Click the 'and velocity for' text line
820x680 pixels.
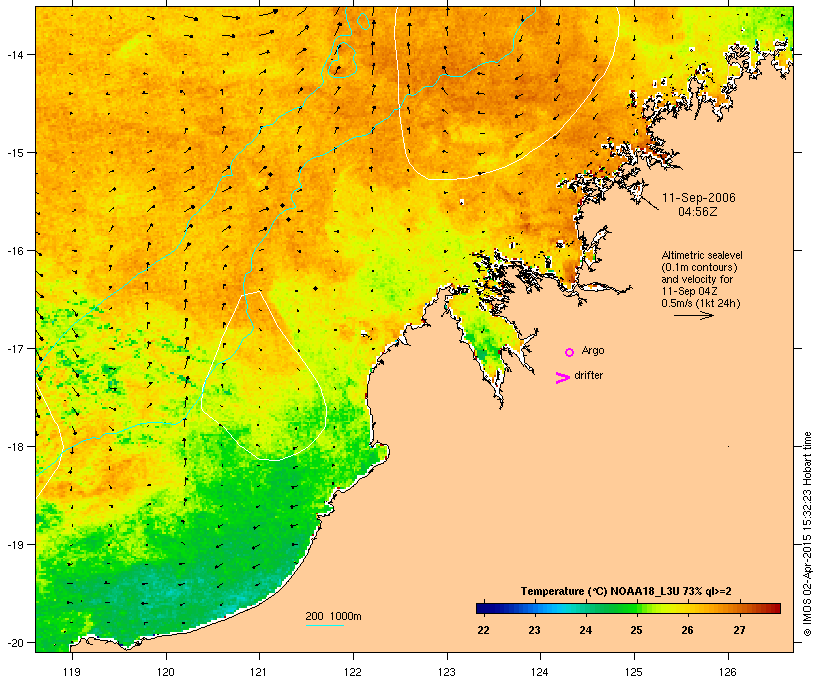697,279
